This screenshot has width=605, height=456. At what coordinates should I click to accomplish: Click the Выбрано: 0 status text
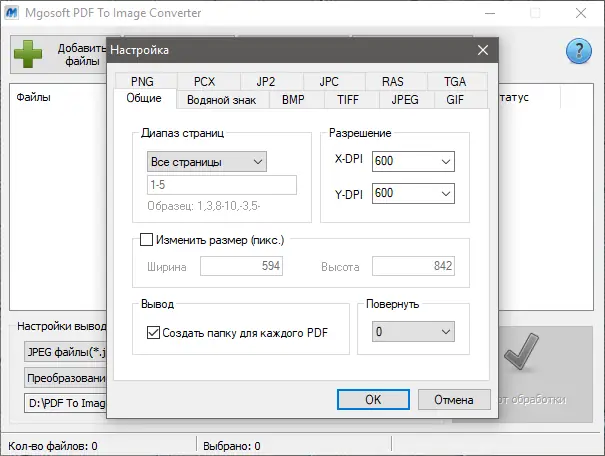(232, 446)
